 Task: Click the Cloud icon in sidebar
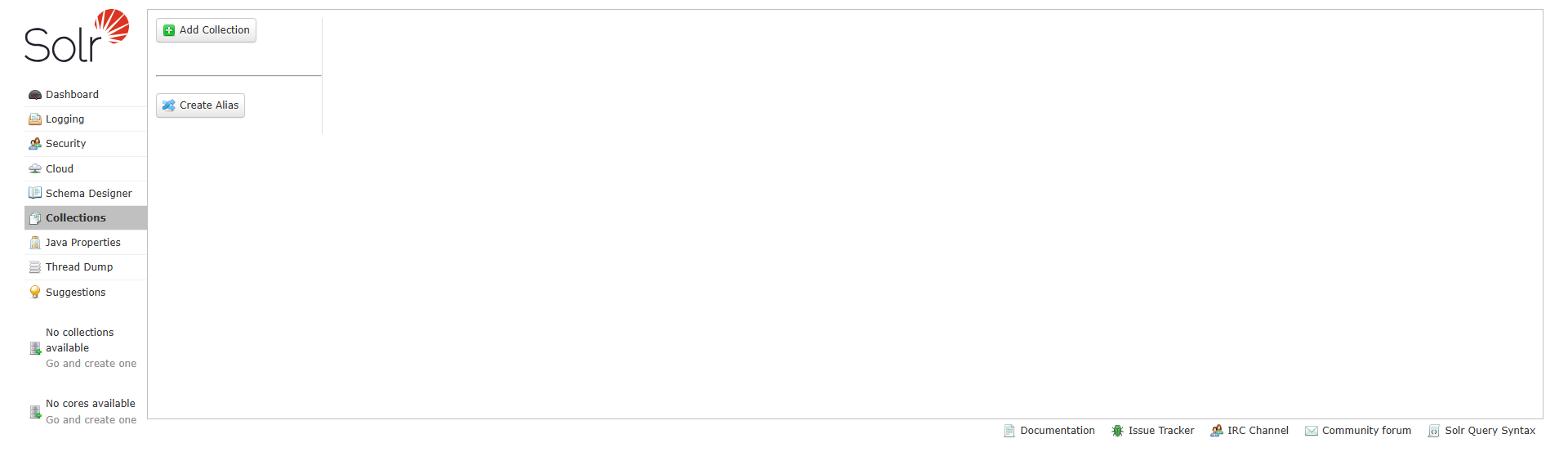click(x=35, y=169)
